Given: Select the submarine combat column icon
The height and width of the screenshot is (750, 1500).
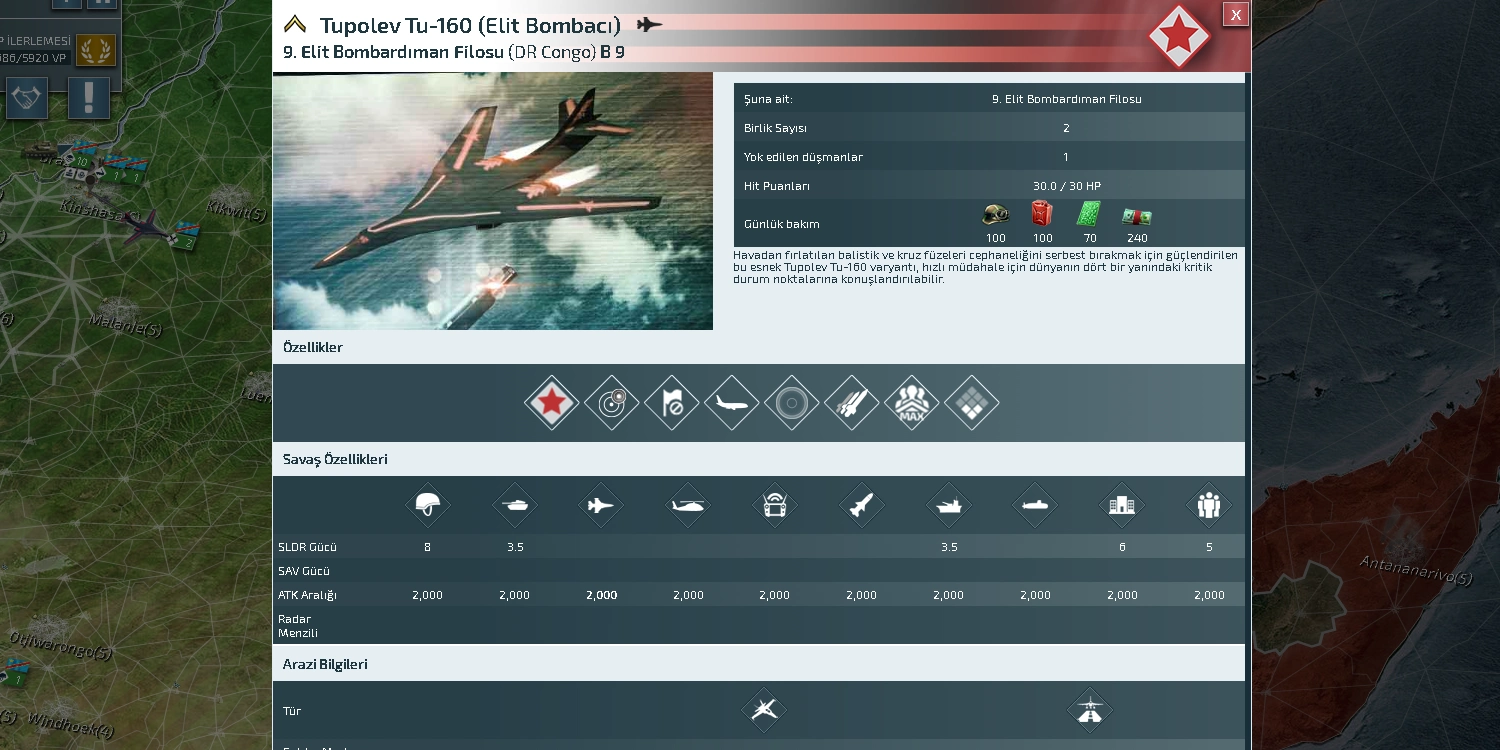Looking at the screenshot, I should click(1035, 506).
